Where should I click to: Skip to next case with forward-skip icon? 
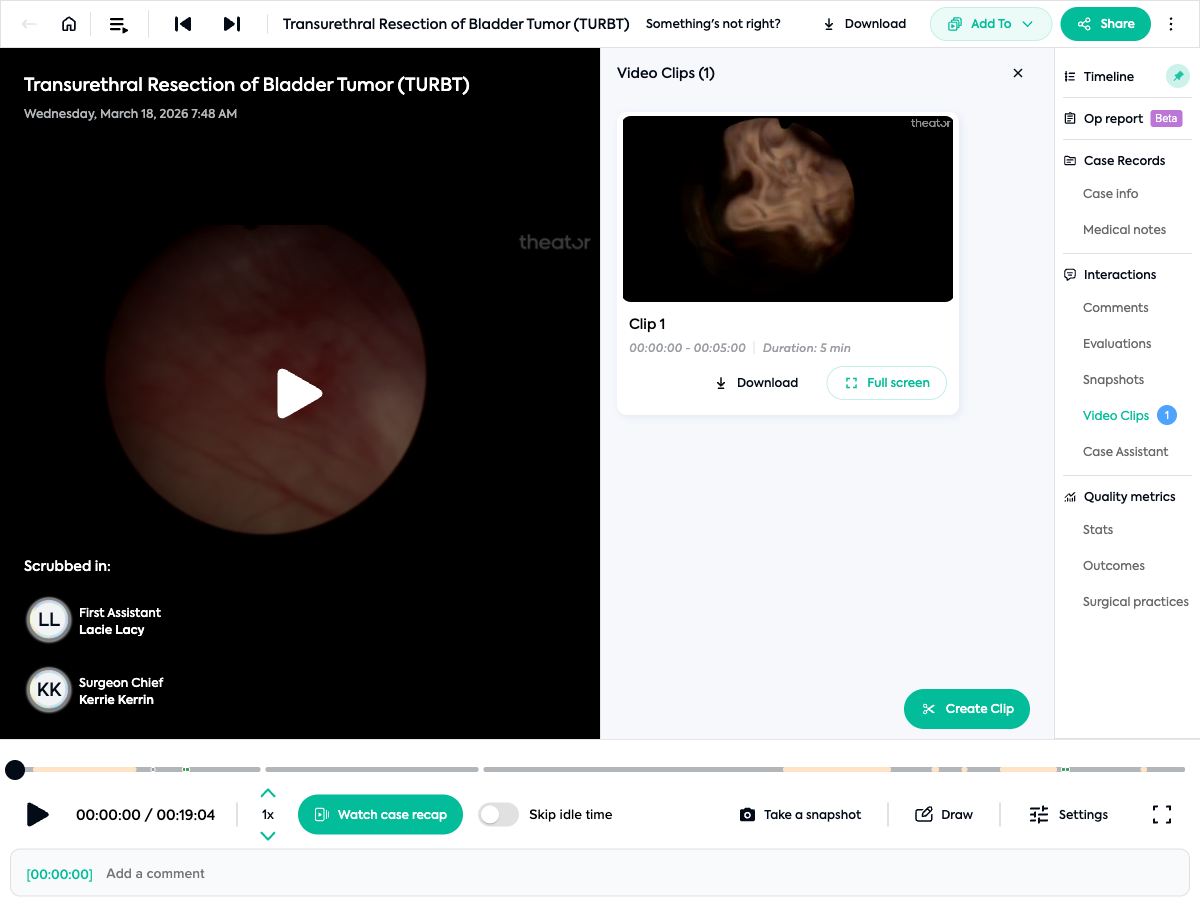click(232, 23)
